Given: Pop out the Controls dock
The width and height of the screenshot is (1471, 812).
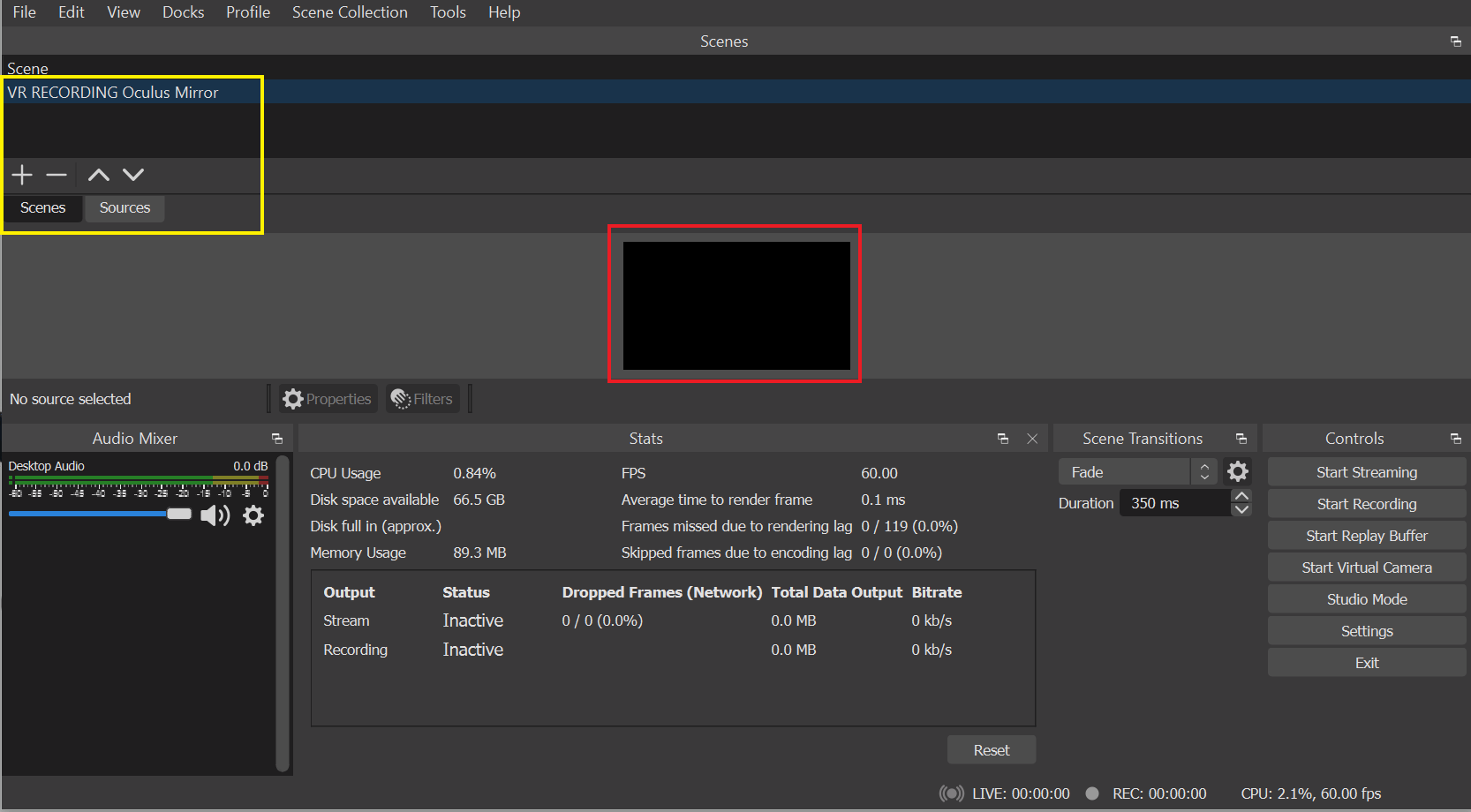Looking at the screenshot, I should [x=1455, y=438].
